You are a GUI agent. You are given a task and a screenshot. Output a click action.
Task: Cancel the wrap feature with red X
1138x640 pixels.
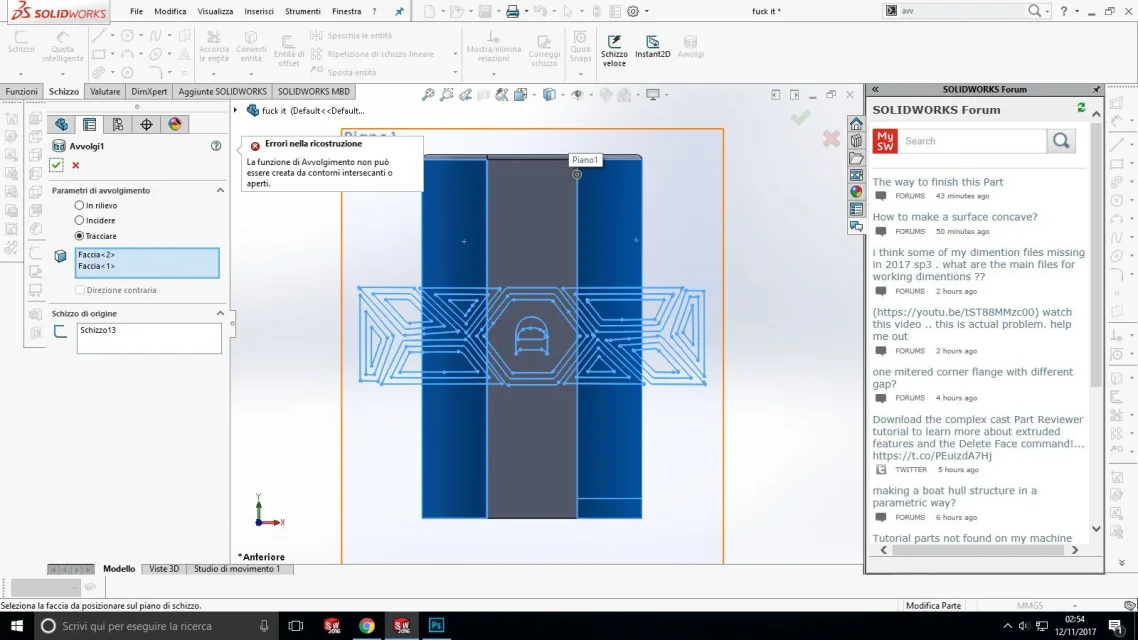(x=75, y=165)
